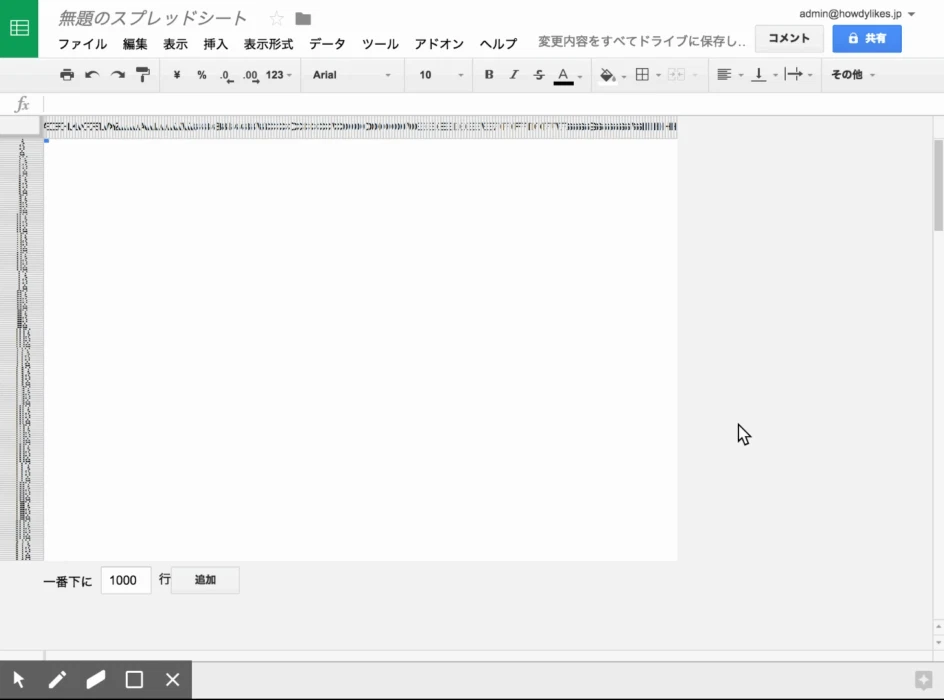Open the fill color bucket

[607, 75]
